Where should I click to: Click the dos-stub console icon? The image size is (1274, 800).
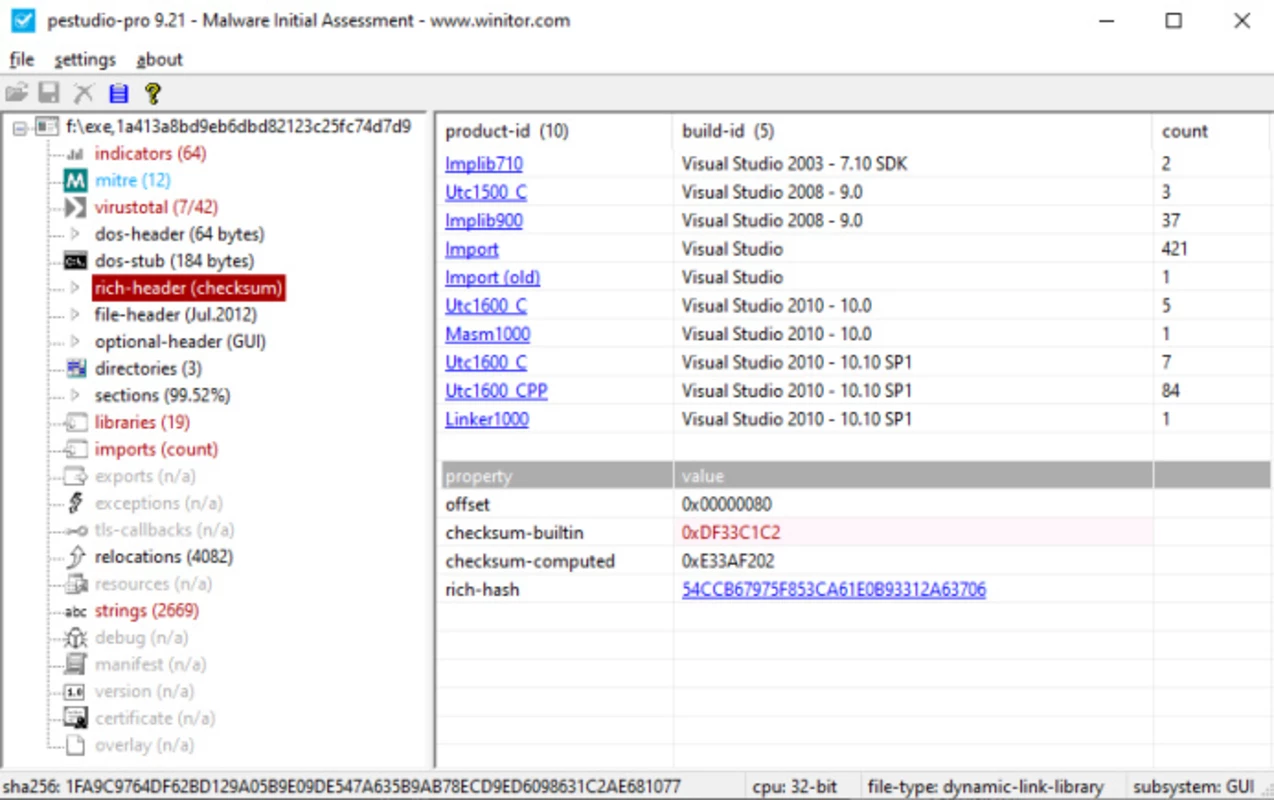(x=75, y=261)
